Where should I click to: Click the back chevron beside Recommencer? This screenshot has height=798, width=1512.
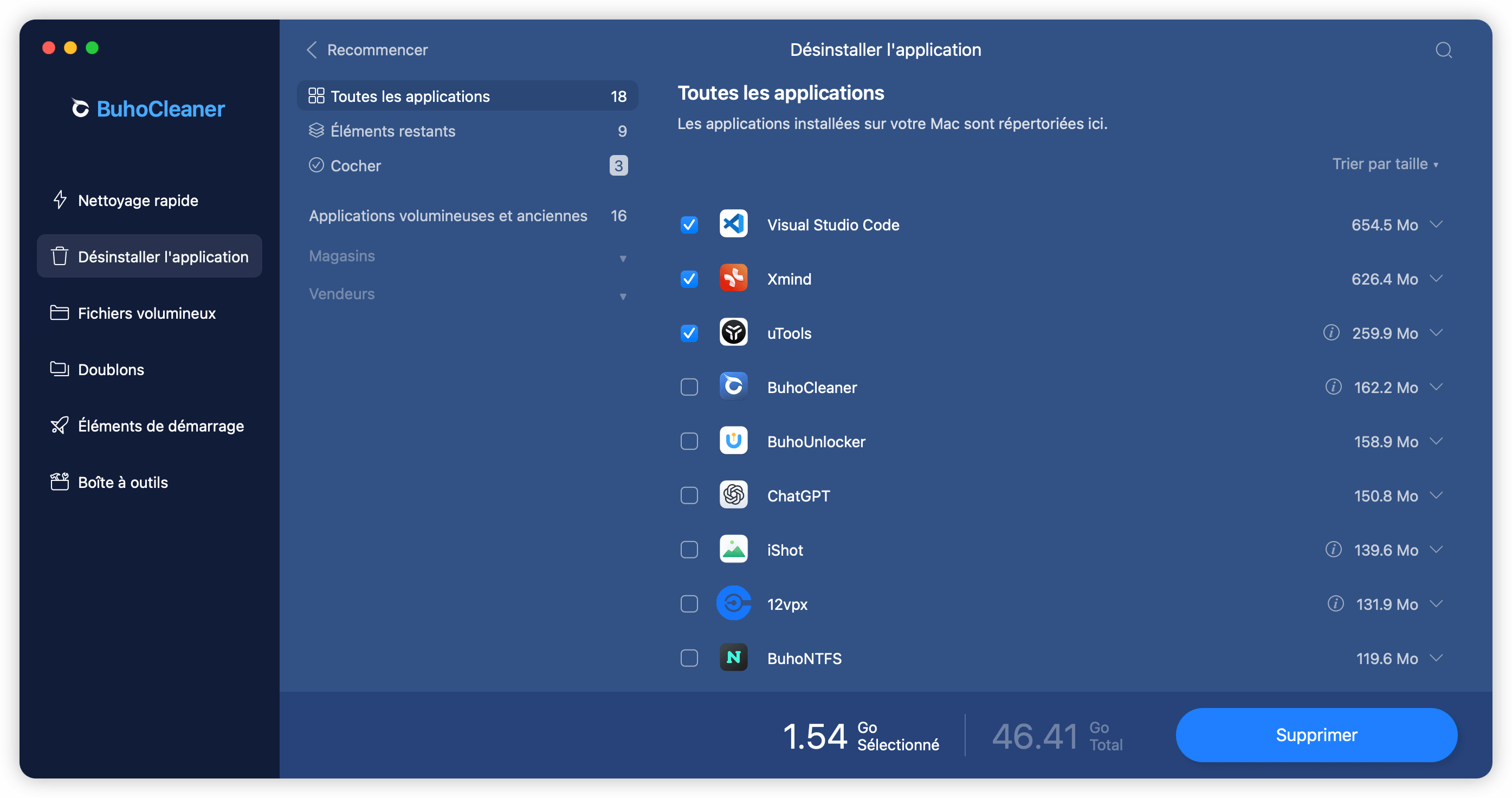point(312,50)
